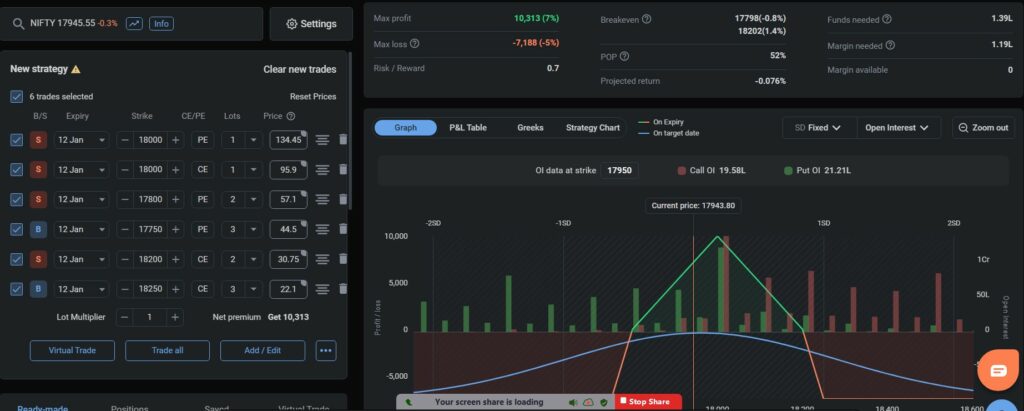The width and height of the screenshot is (1024, 411).
Task: Uncheck the 18000 CE trade checkbox
Action: coord(16,169)
